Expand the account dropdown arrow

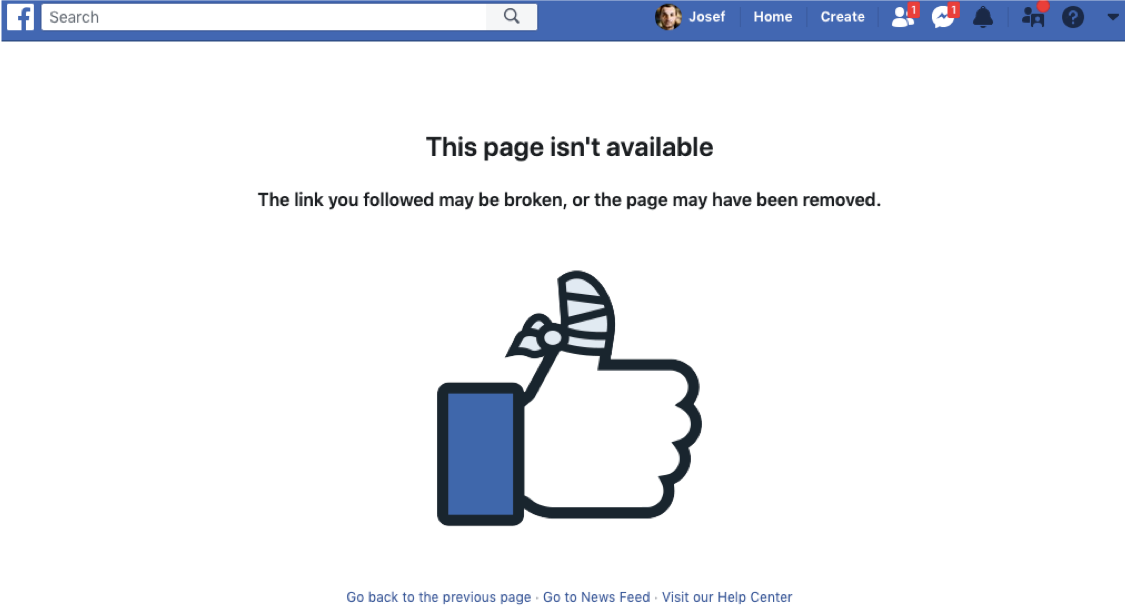coord(1112,17)
